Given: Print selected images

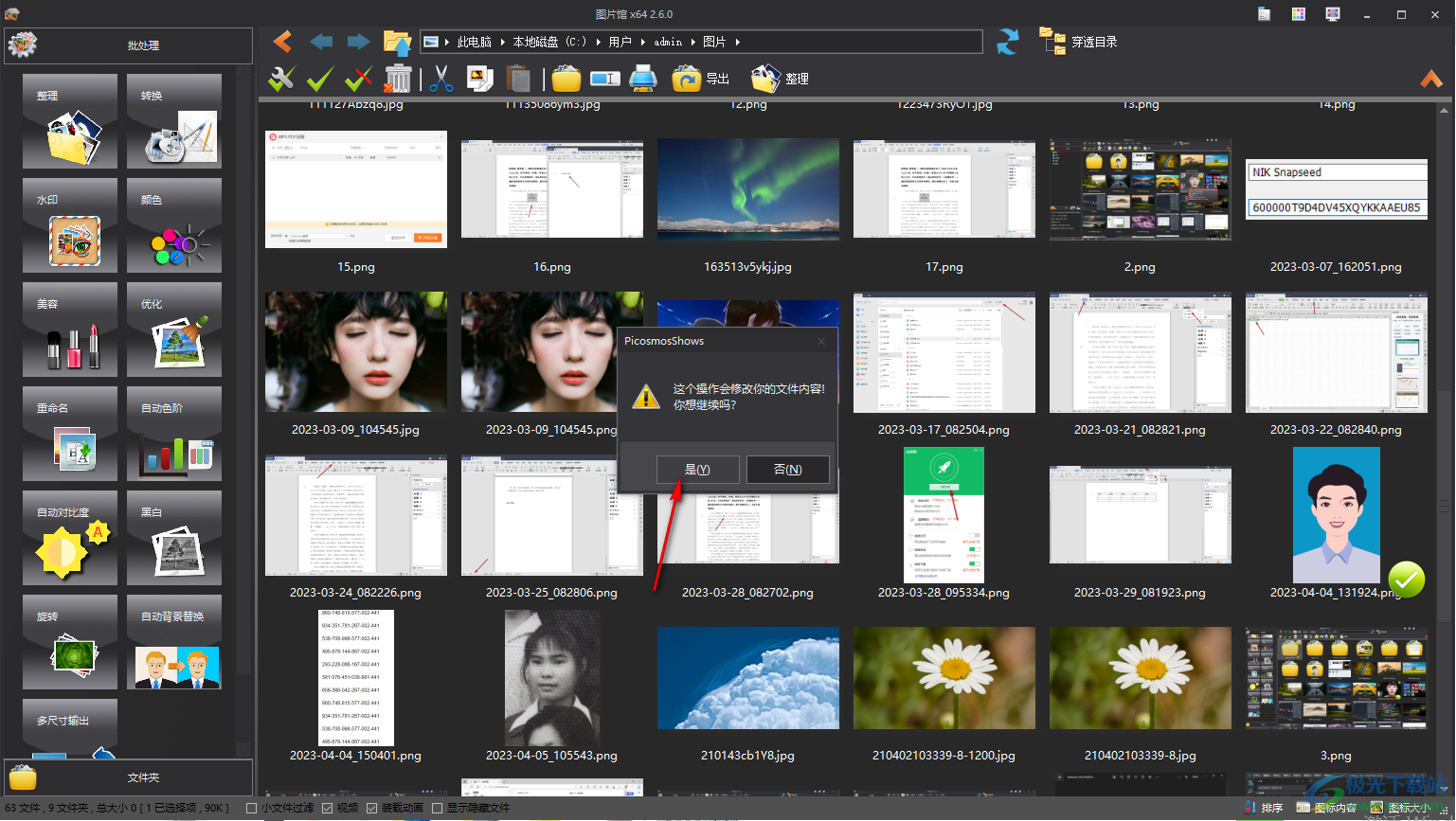Looking at the screenshot, I should point(643,79).
